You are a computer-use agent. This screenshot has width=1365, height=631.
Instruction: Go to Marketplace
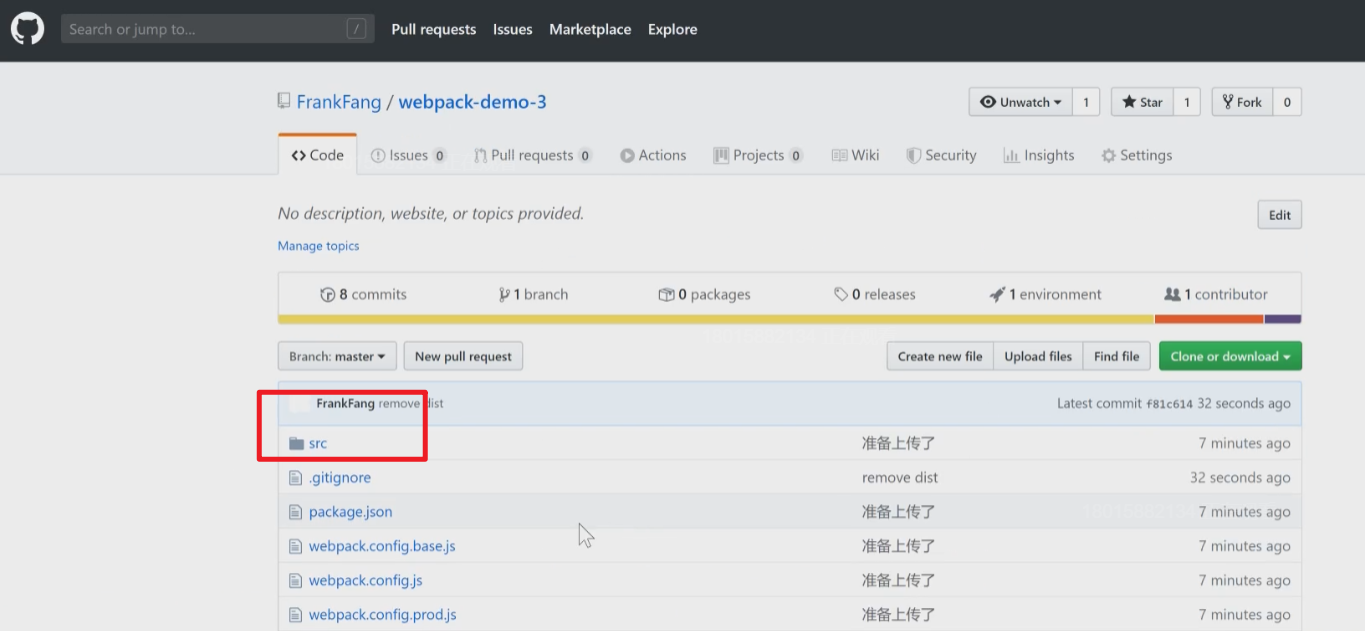(590, 29)
